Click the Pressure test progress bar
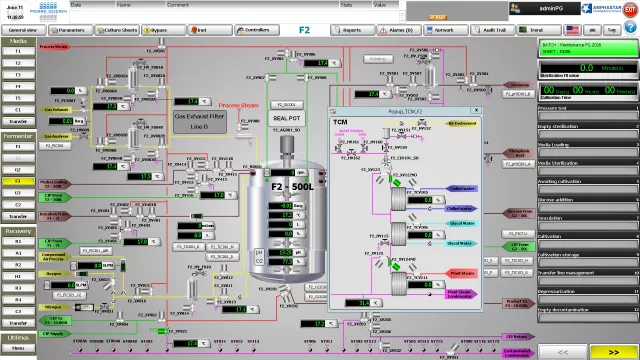This screenshot has width=640, height=360. click(588, 116)
